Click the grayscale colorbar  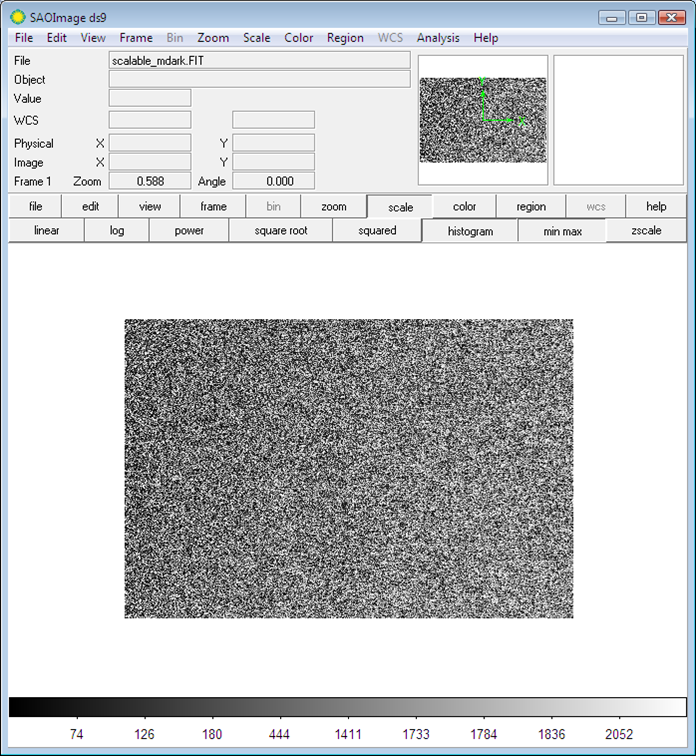pyautogui.click(x=347, y=708)
